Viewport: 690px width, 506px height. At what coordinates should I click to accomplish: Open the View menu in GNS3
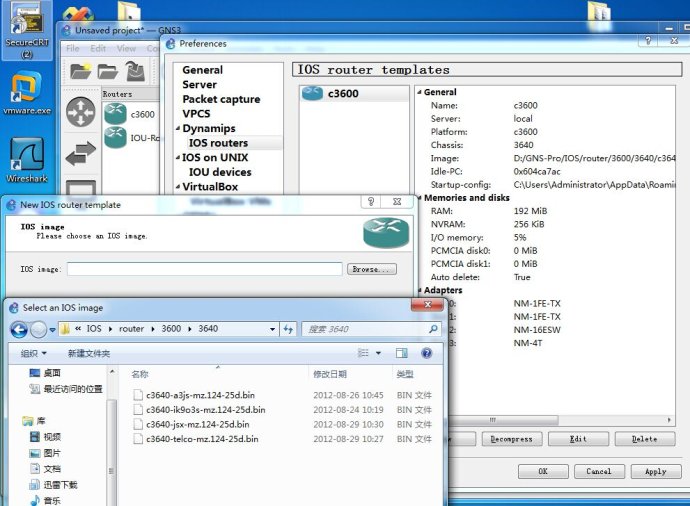pyautogui.click(x=126, y=48)
